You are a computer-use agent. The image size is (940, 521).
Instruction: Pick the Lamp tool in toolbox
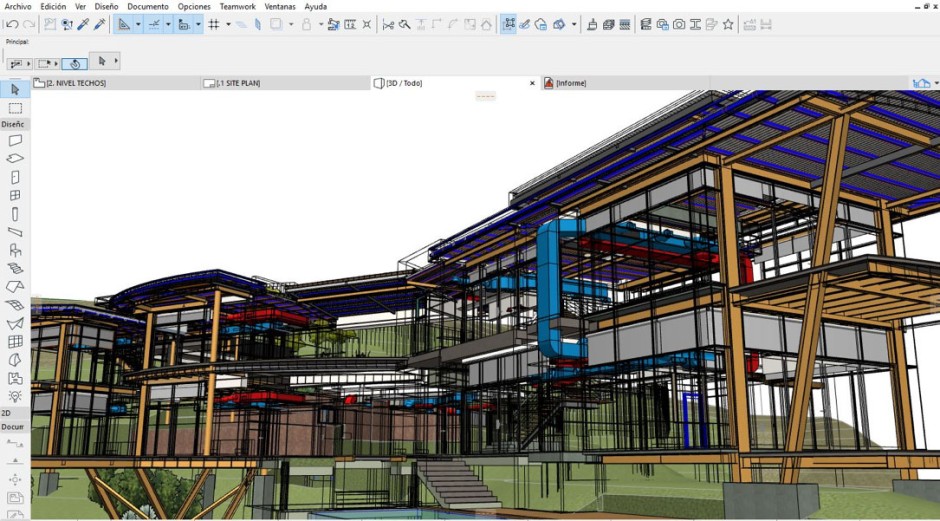(15, 396)
